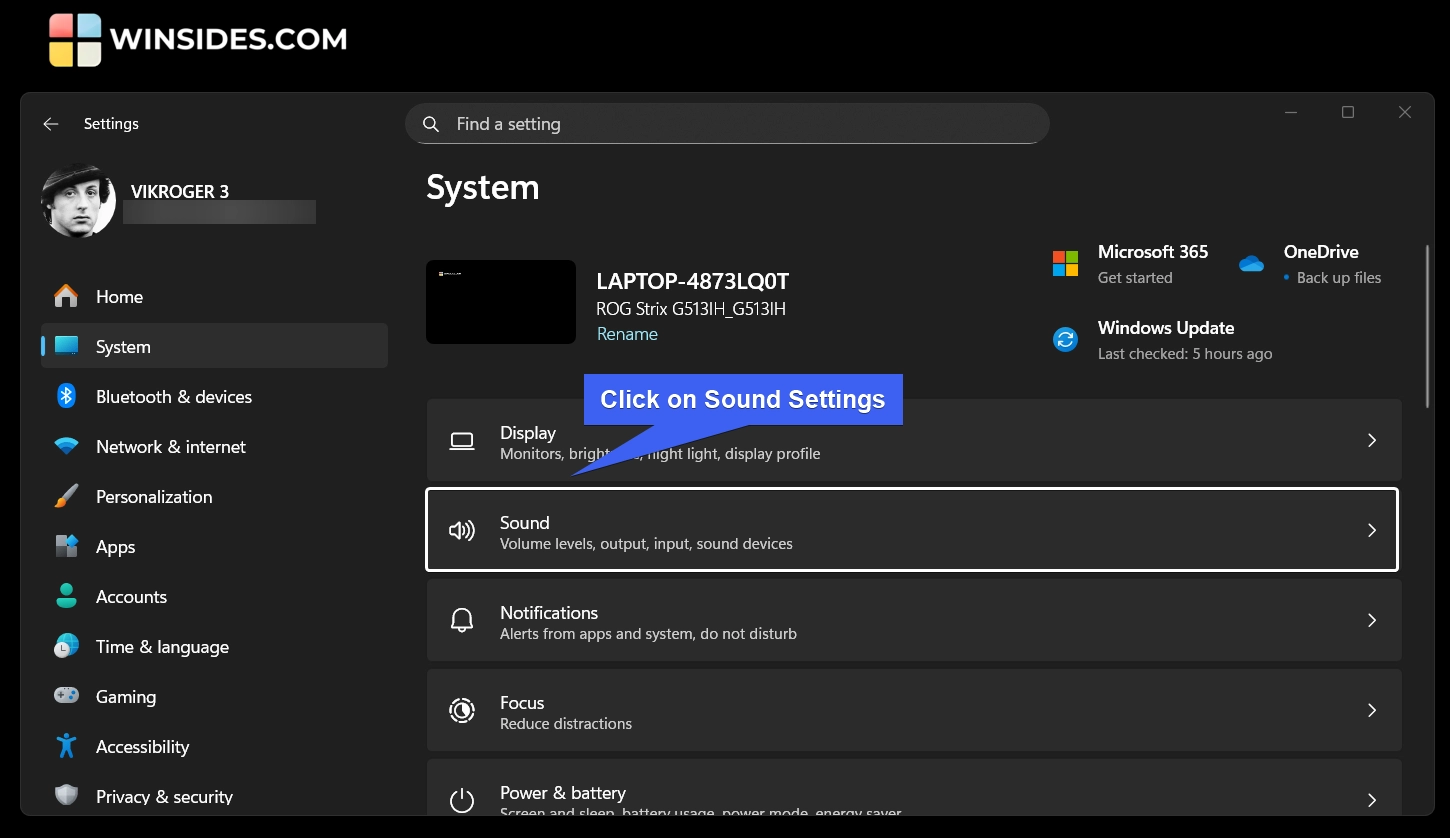1450x838 pixels.
Task: Click the back arrow in Settings
Action: 51,124
